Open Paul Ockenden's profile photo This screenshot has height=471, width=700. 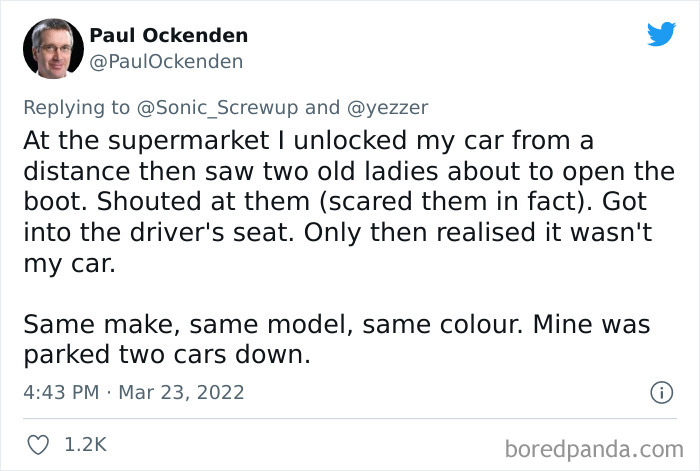[x=49, y=48]
